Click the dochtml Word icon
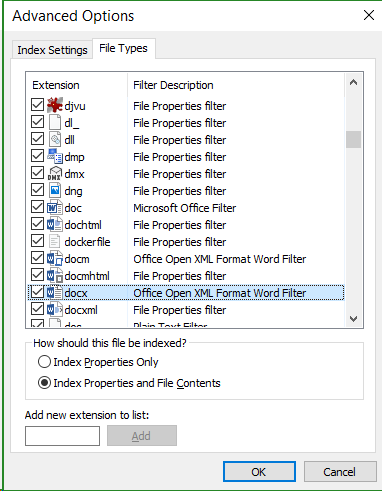Screen dimensions: 382x491 55,224
